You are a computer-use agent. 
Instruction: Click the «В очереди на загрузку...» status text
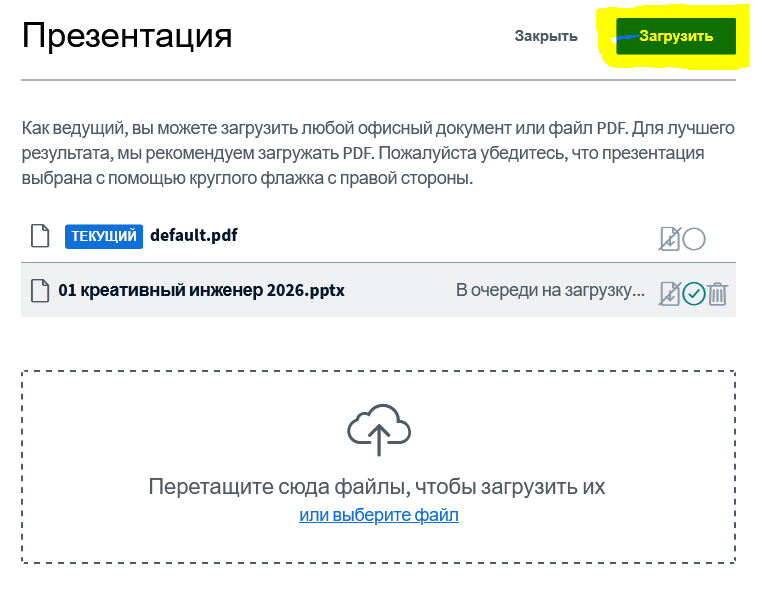[x=550, y=290]
